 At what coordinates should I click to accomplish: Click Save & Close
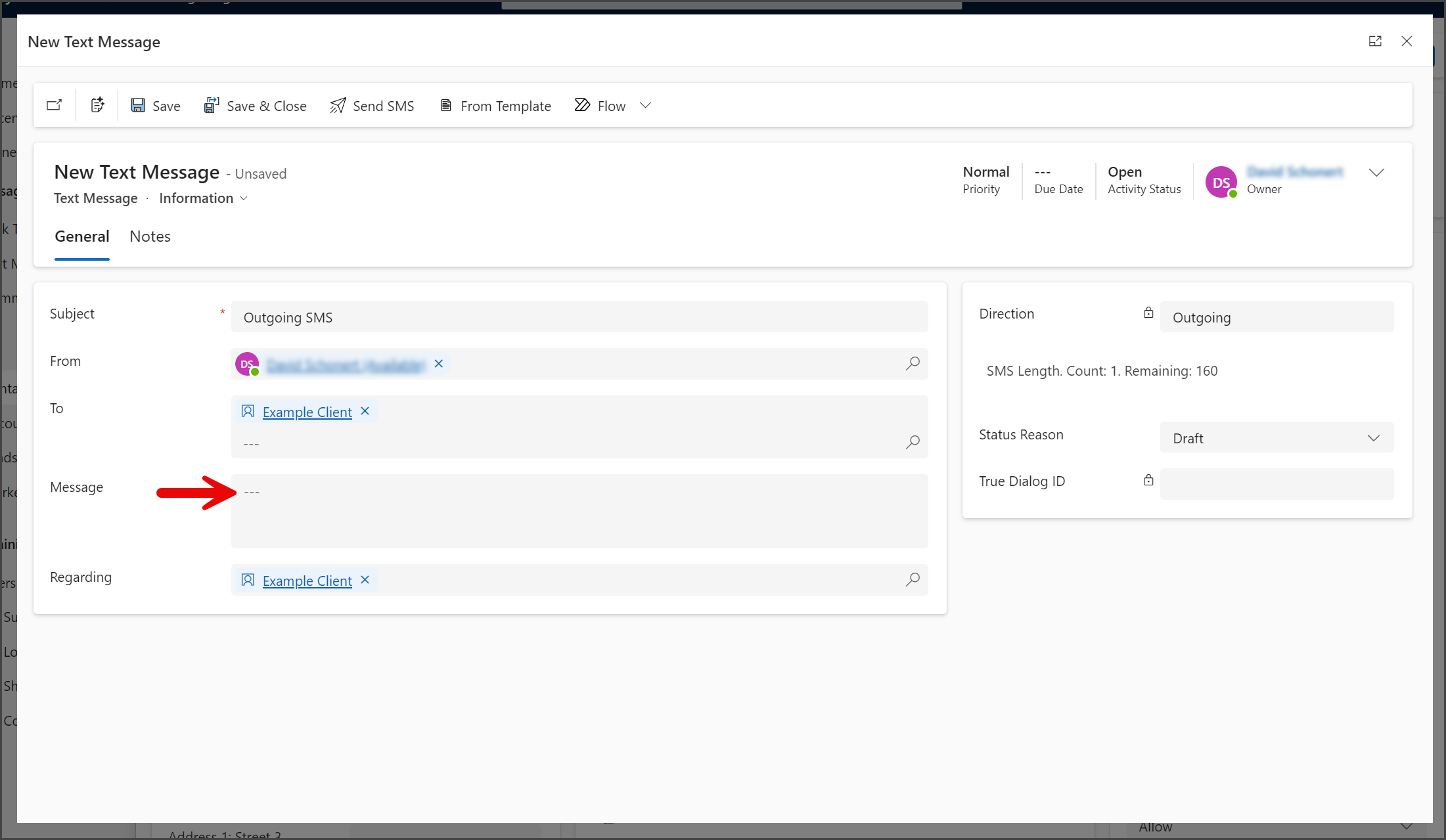pyautogui.click(x=255, y=106)
